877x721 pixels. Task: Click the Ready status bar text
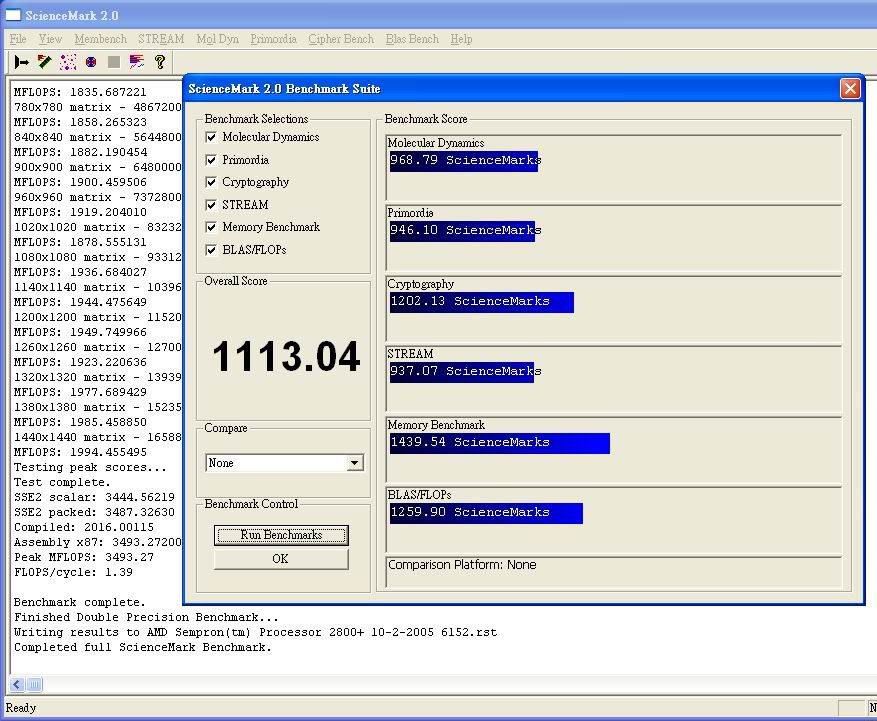click(x=21, y=708)
